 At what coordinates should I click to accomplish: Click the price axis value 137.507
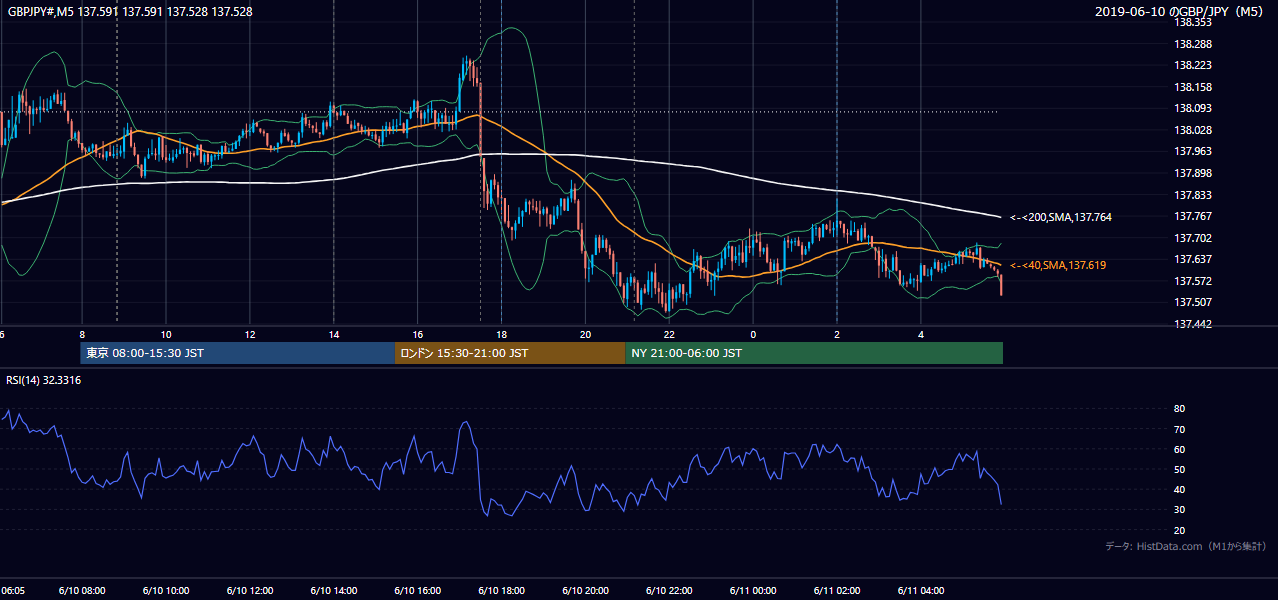(1193, 302)
